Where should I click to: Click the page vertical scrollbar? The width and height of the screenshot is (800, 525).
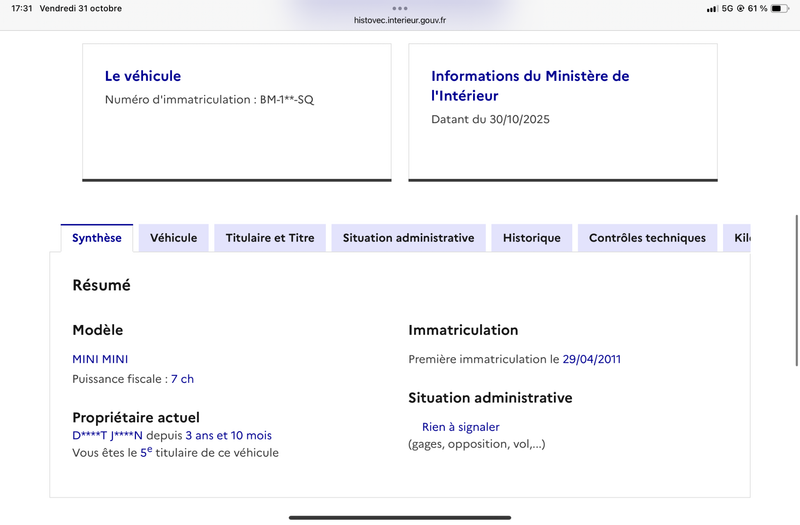pyautogui.click(x=796, y=290)
